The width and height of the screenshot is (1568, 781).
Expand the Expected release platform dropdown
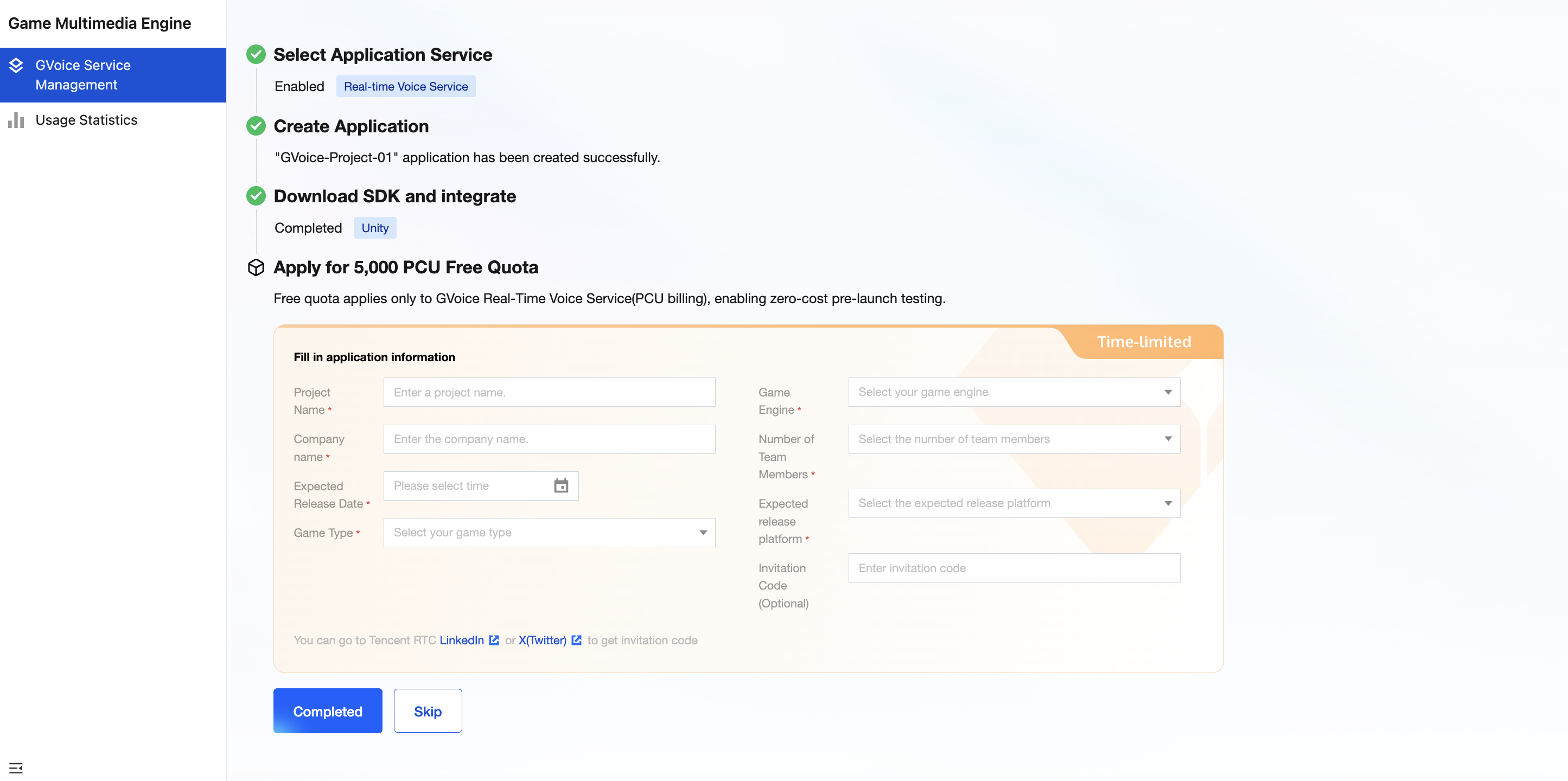1014,503
